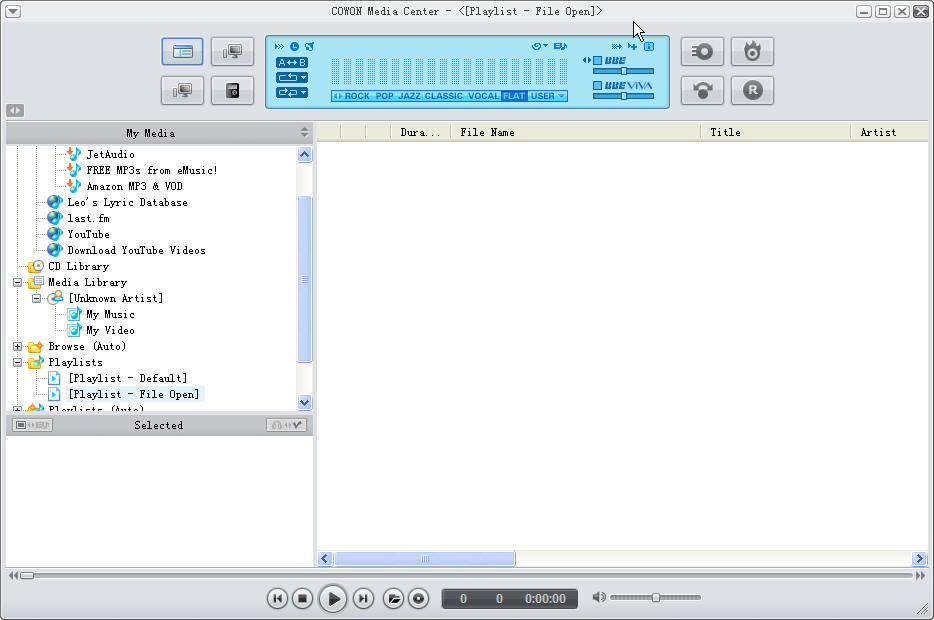Select the FLAT equalizer preset
Image resolution: width=934 pixels, height=620 pixels.
[514, 96]
